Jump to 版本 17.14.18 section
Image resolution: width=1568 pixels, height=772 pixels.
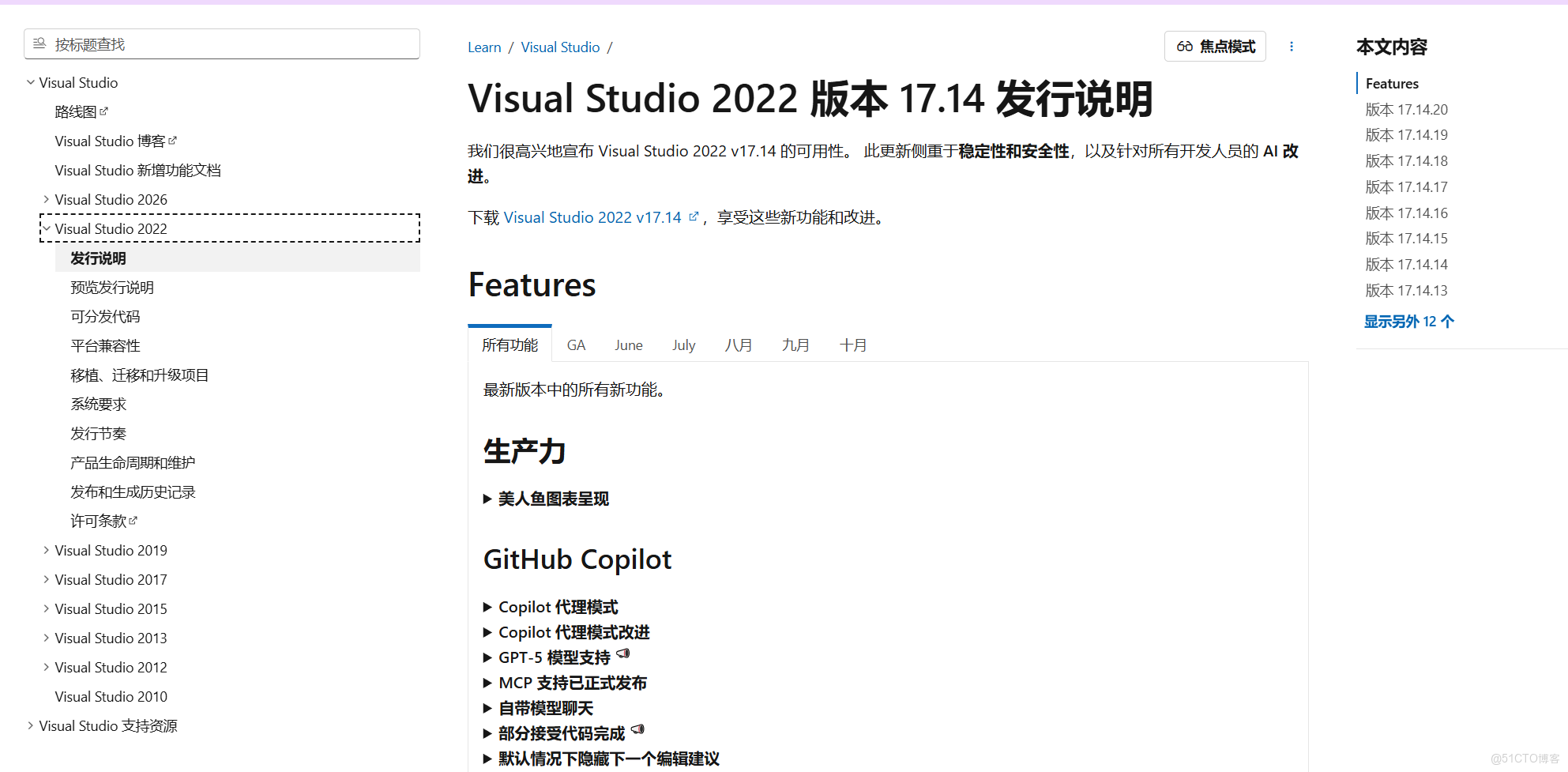pyautogui.click(x=1406, y=160)
